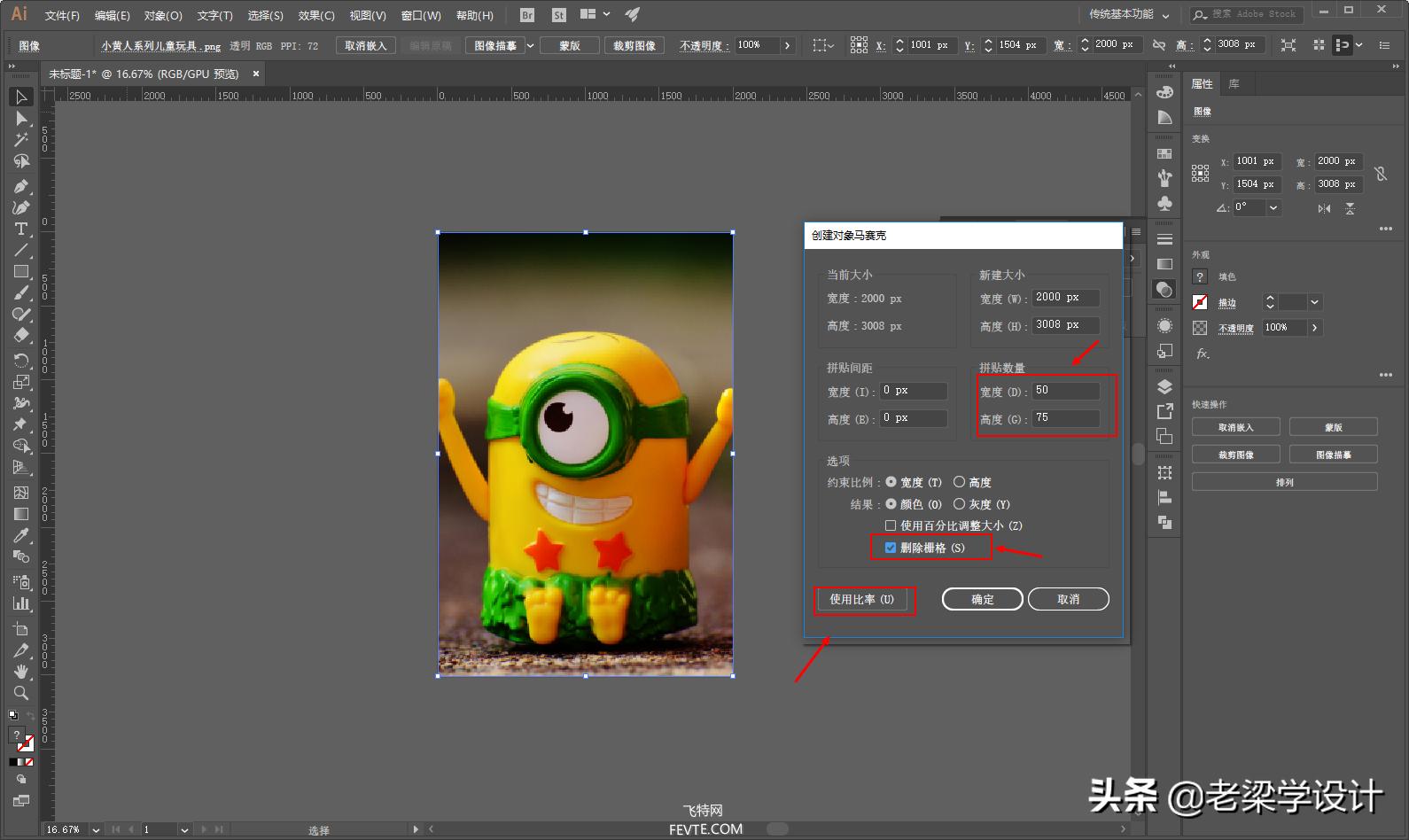Select the Perspective Grid tool
Screen dimensions: 1409x840
pos(21,468)
